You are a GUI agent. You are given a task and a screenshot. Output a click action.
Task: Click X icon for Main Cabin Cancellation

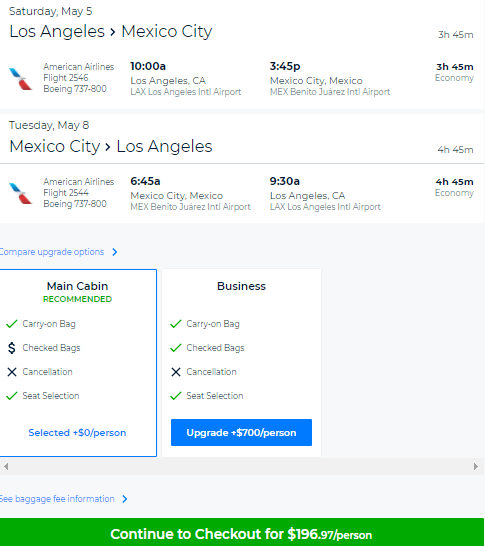coord(12,372)
